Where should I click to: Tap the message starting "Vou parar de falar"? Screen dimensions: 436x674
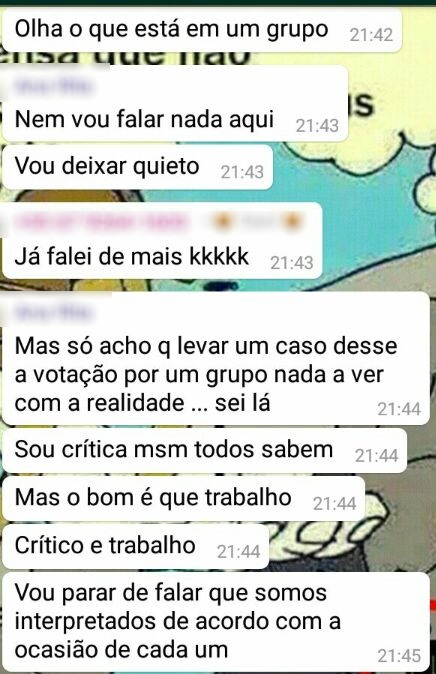(x=215, y=622)
